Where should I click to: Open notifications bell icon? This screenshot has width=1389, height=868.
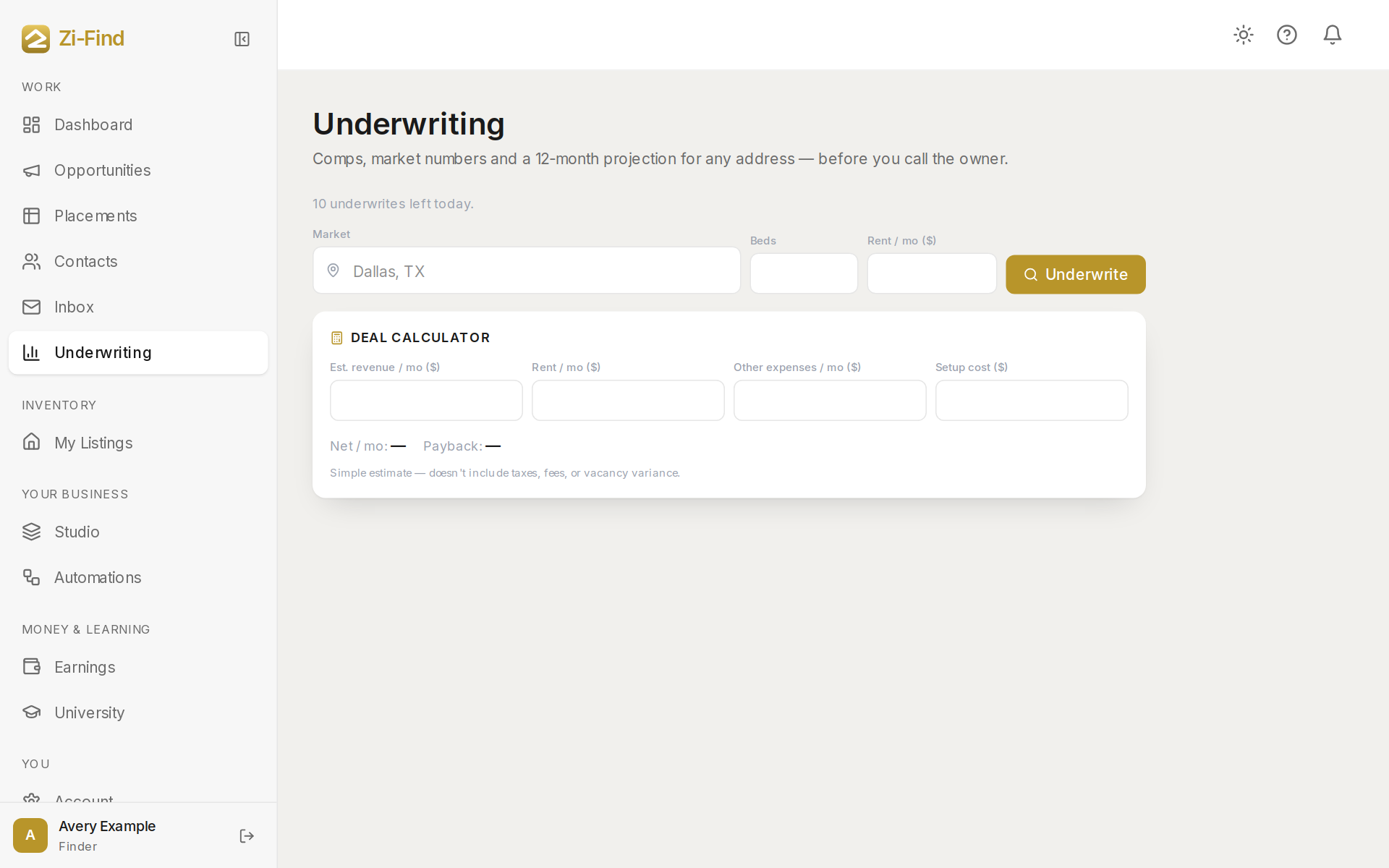click(x=1333, y=35)
